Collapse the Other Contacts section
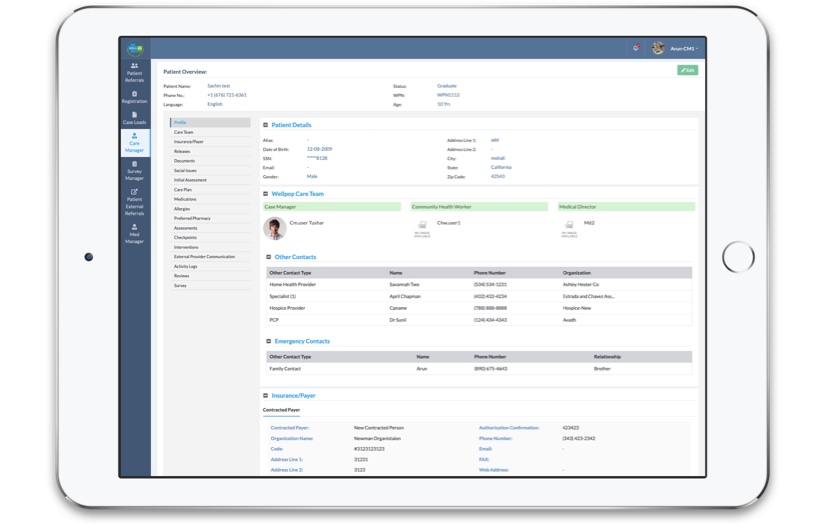The width and height of the screenshot is (825, 525). (x=269, y=257)
